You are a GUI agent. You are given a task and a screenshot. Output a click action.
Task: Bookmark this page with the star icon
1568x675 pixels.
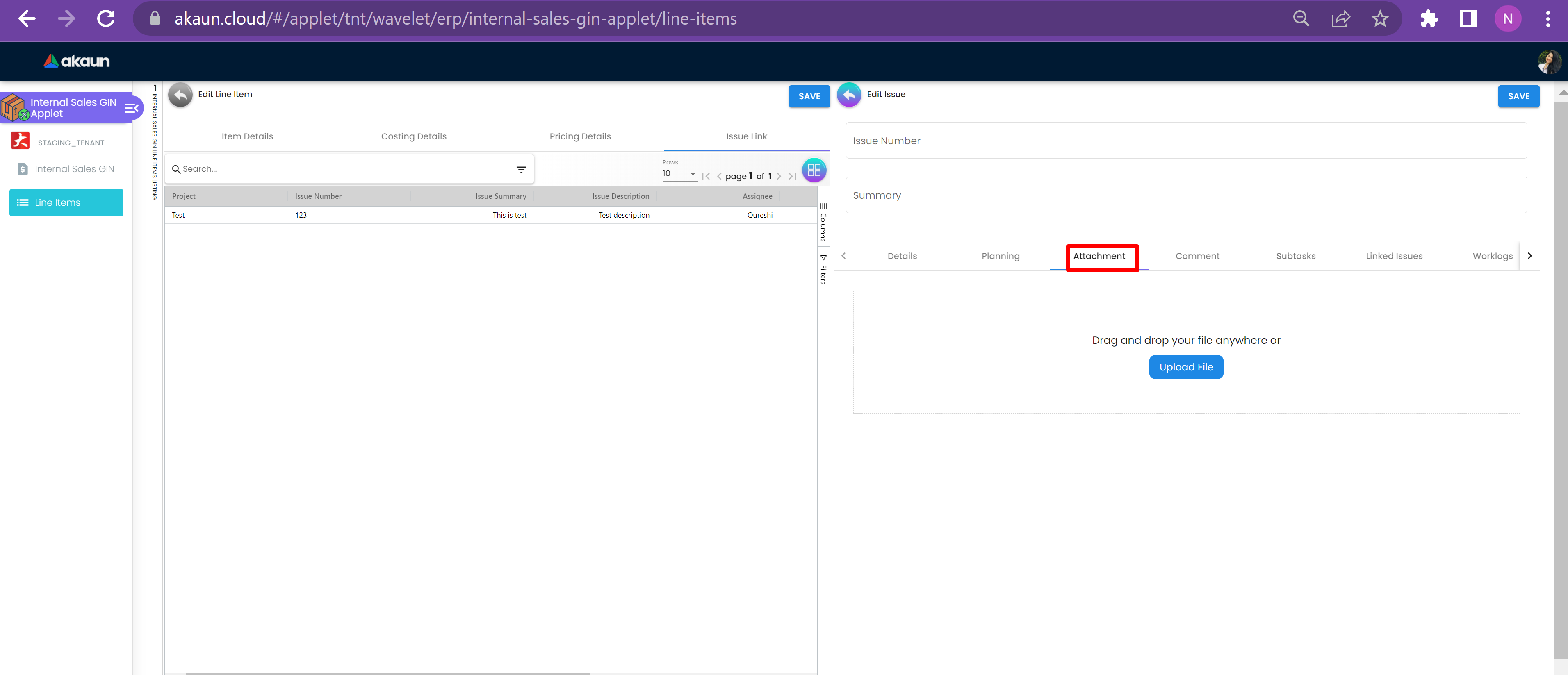1380,19
